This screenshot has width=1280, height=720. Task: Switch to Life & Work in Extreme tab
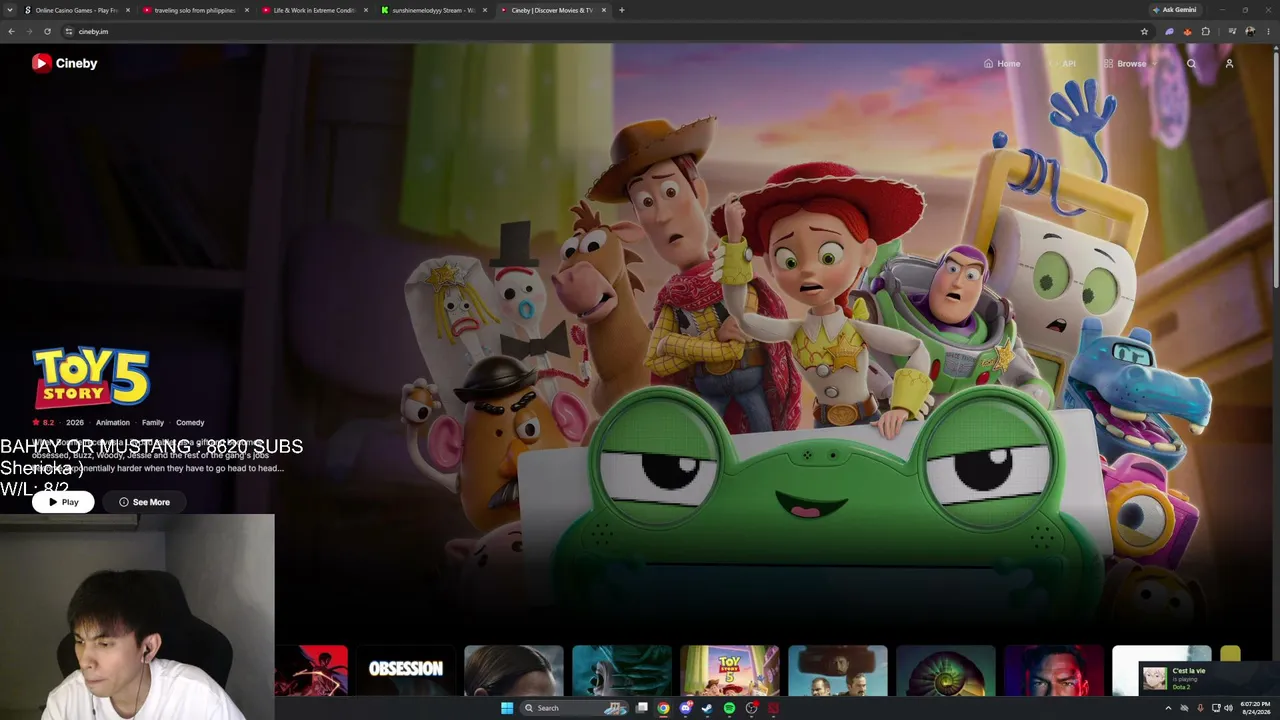(315, 10)
